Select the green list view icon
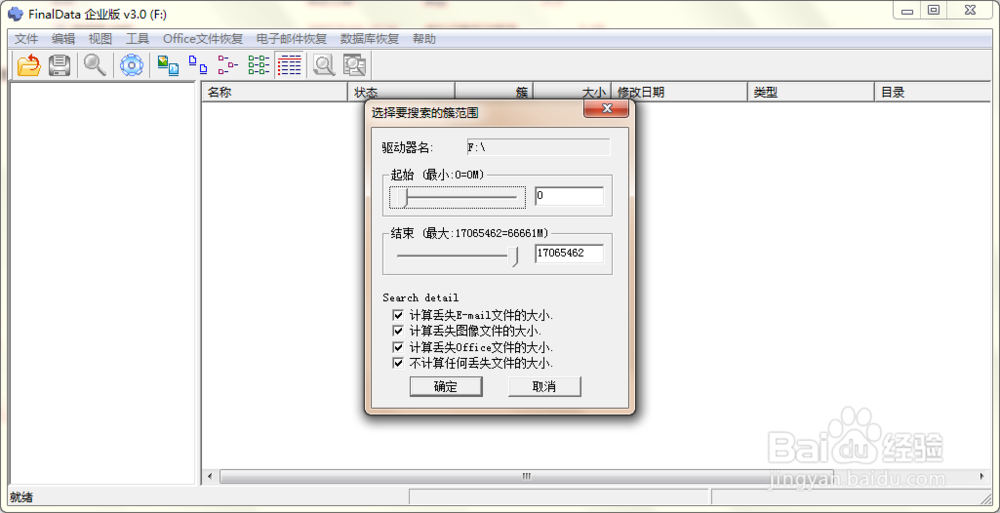The width and height of the screenshot is (1000, 513). coord(259,65)
